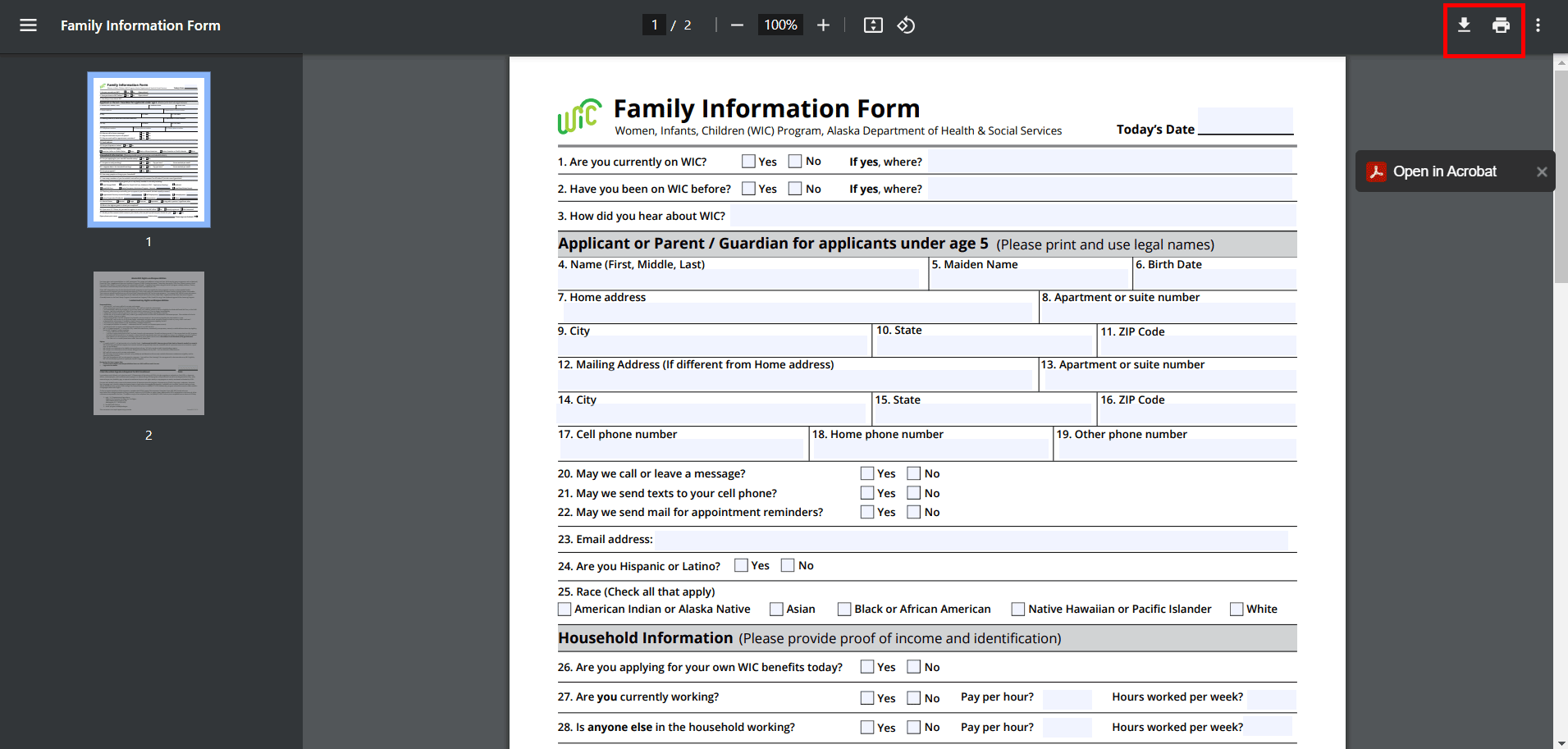The height and width of the screenshot is (749, 1568).
Task: Click the State field number 10
Action: pyautogui.click(x=984, y=345)
